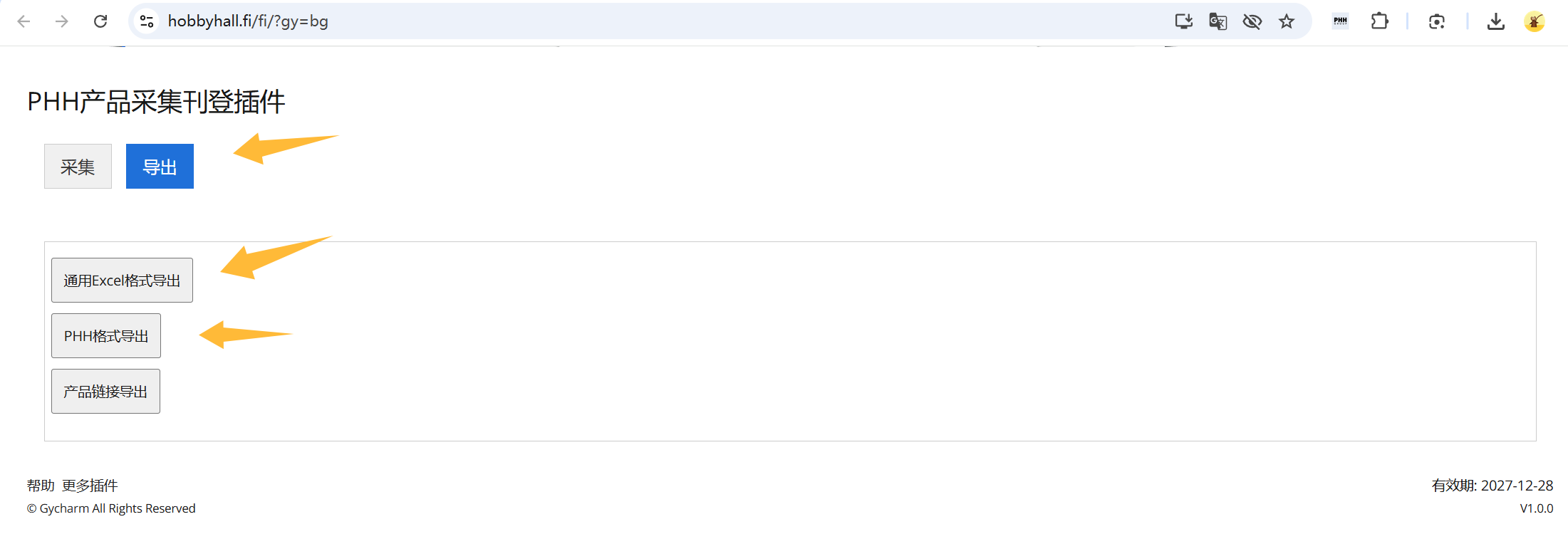Open Google Translate page icon
The width and height of the screenshot is (1568, 534).
click(1218, 21)
